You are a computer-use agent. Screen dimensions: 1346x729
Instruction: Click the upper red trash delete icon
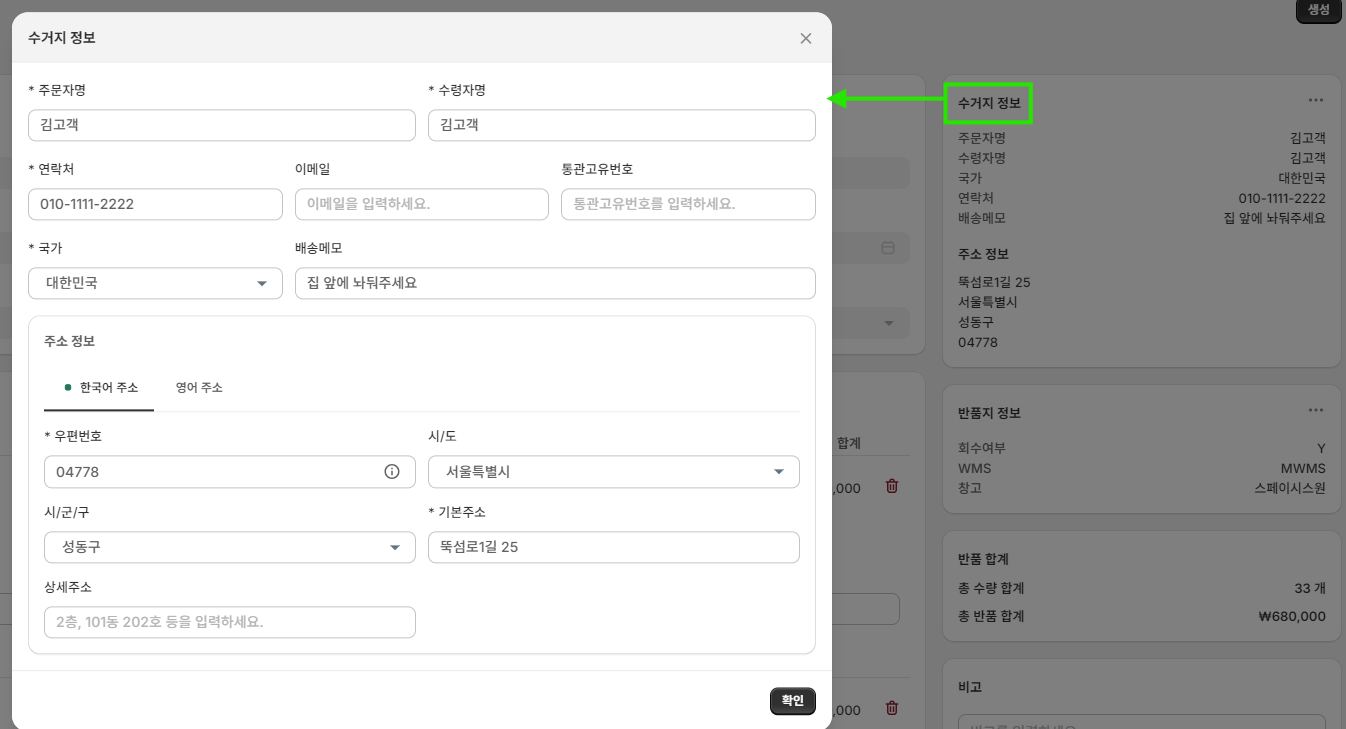coord(892,486)
